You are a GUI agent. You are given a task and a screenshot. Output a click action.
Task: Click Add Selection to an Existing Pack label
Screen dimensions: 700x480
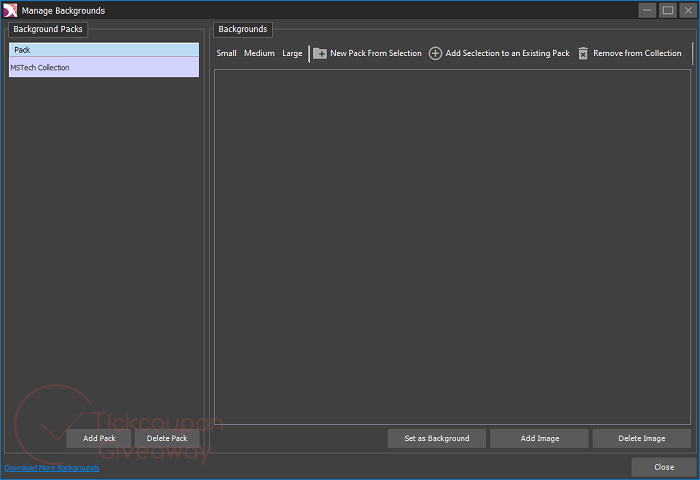508,53
